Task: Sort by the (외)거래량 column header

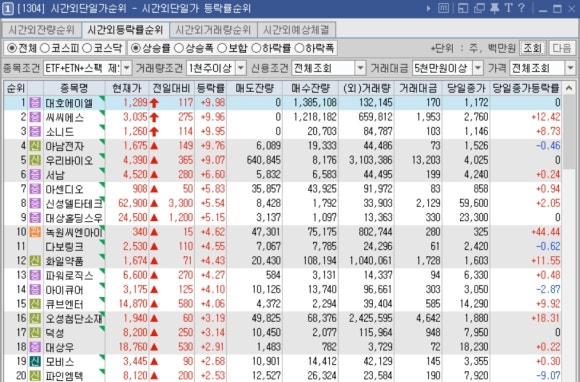Action: (x=366, y=88)
